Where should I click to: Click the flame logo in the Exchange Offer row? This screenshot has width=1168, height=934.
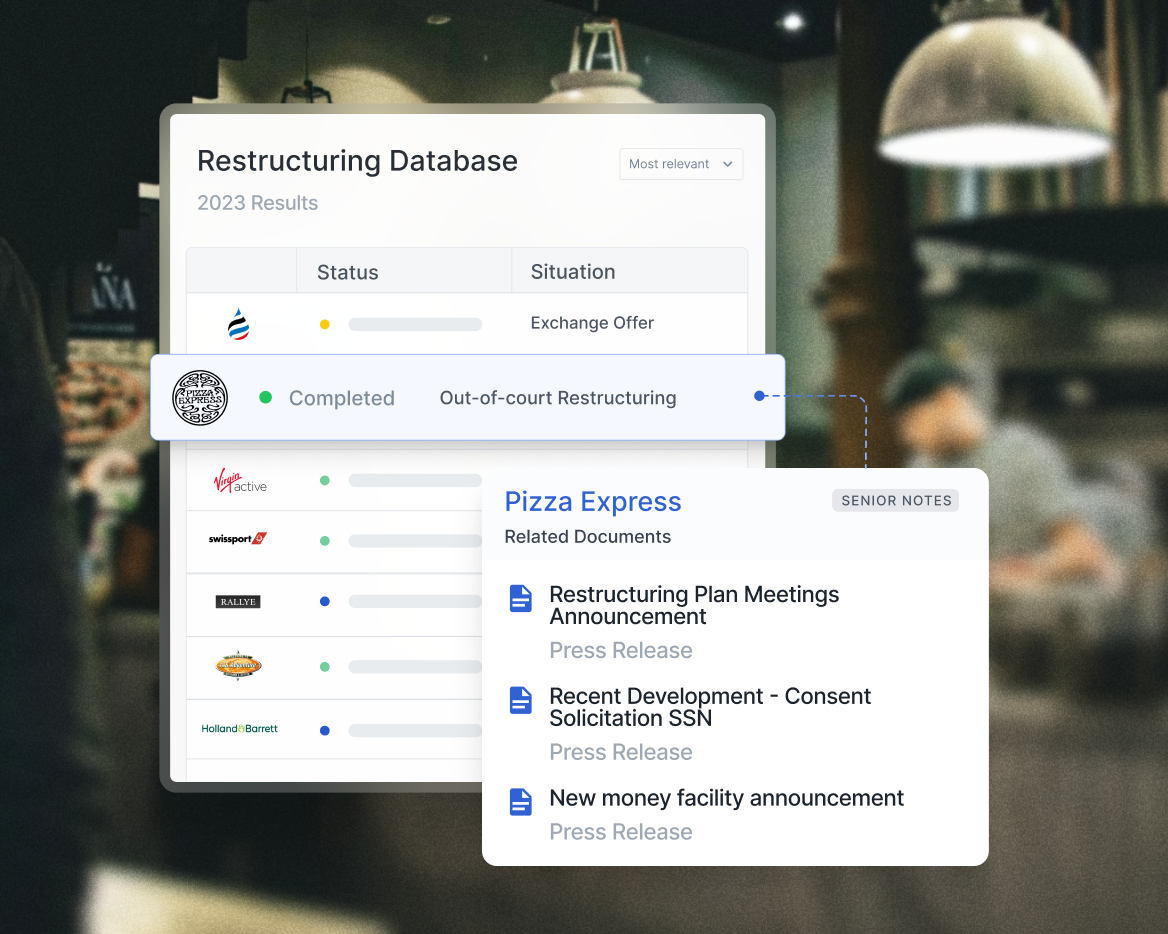[x=238, y=324]
